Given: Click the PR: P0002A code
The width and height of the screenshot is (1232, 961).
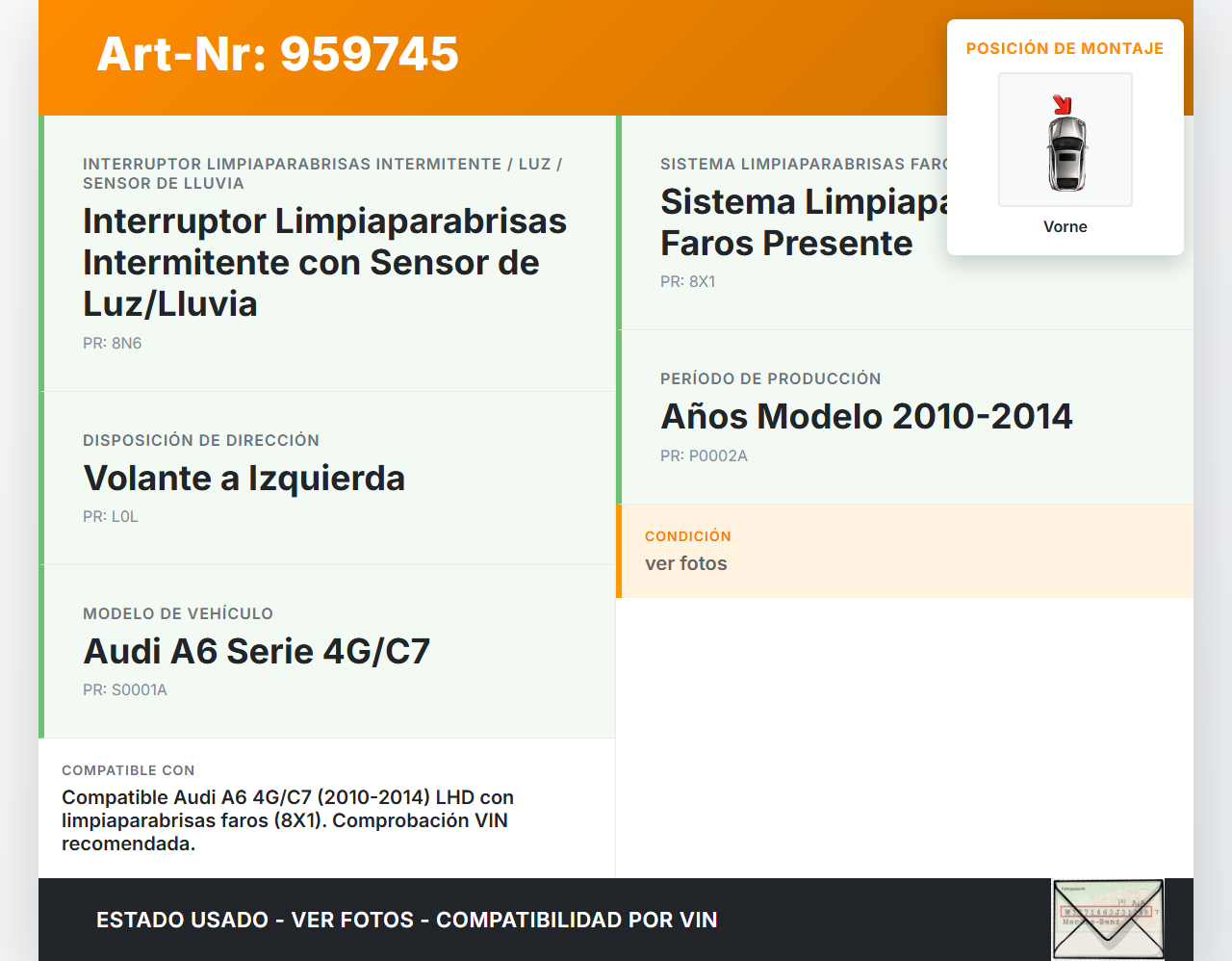Looking at the screenshot, I should click(704, 455).
